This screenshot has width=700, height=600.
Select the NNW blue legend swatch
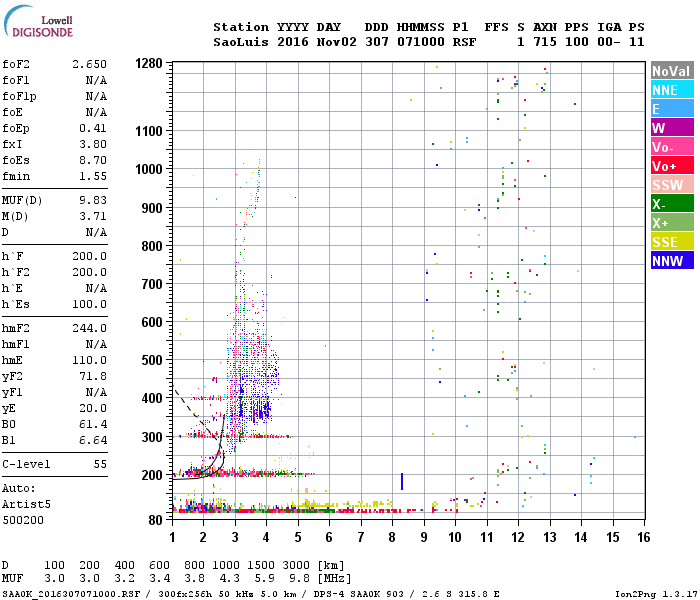(x=672, y=261)
